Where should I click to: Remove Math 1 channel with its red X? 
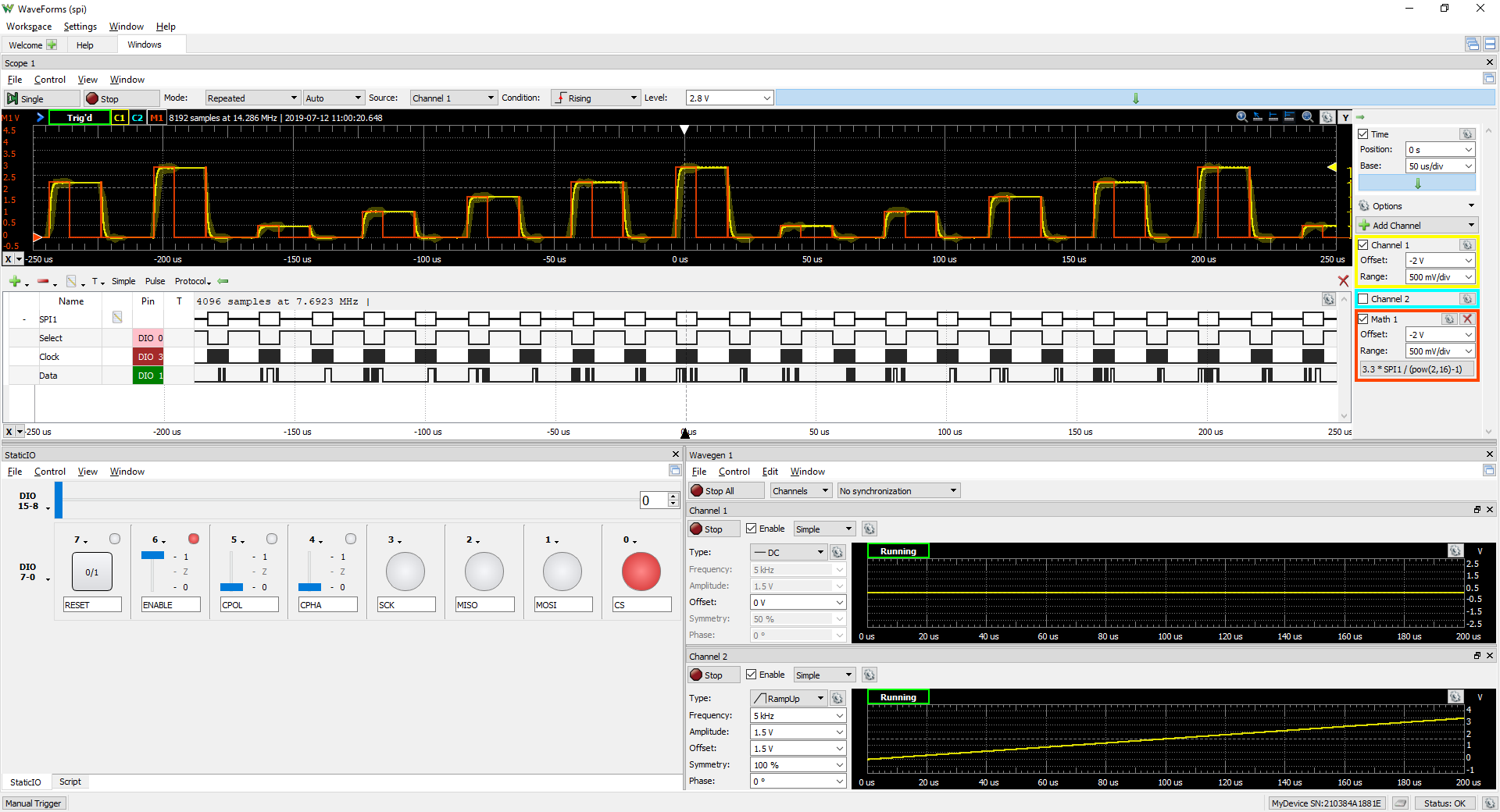point(1467,319)
